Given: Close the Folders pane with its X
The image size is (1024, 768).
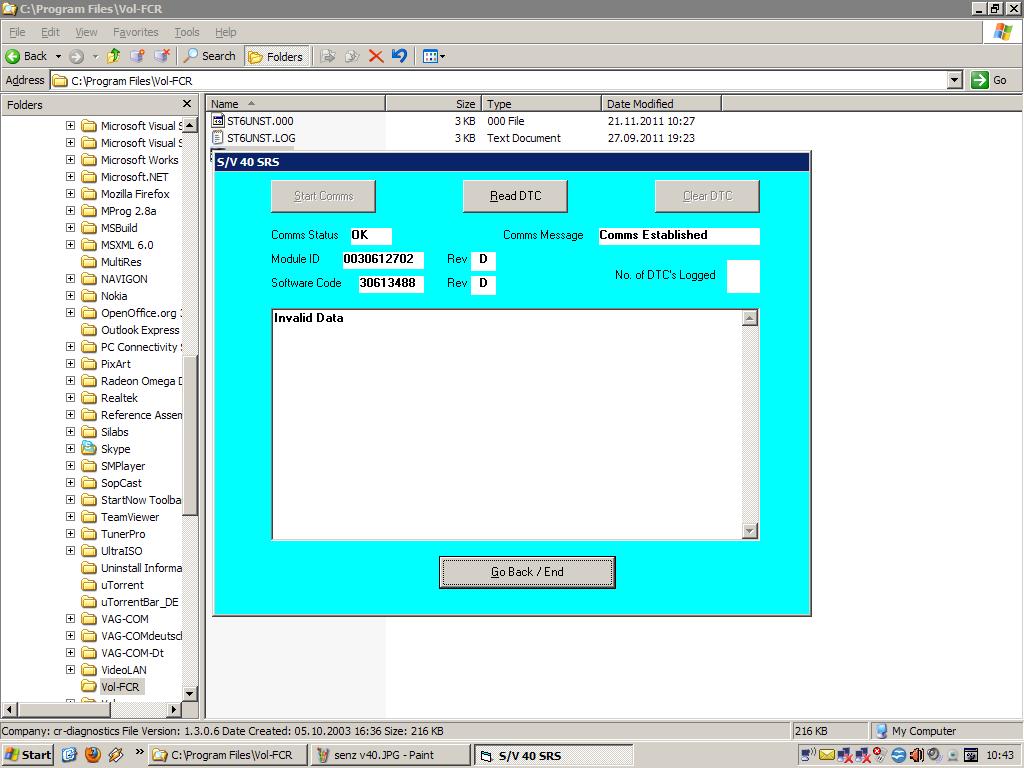Looking at the screenshot, I should coord(187,104).
